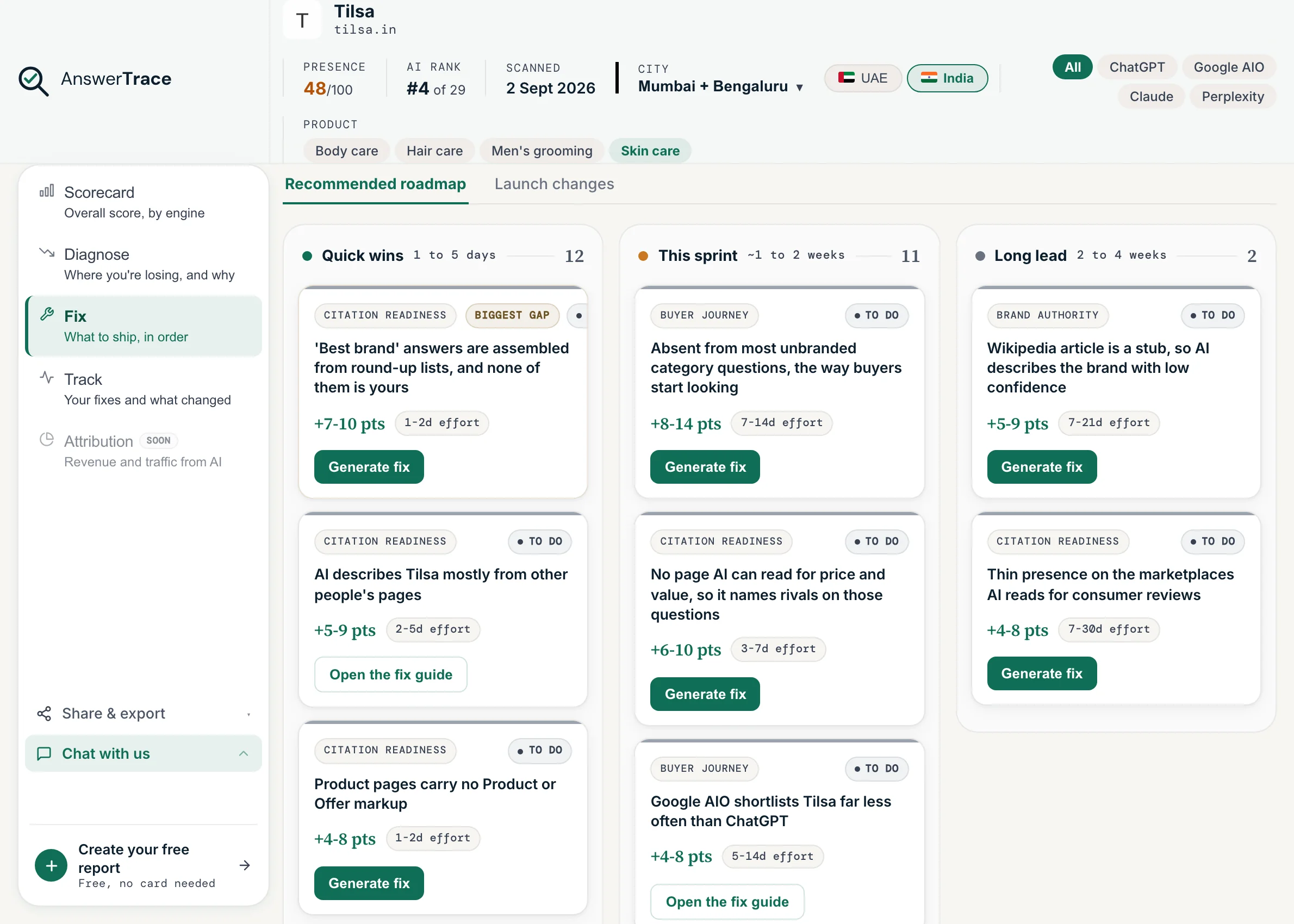Open the Fix section
The height and width of the screenshot is (924, 1294).
point(144,327)
